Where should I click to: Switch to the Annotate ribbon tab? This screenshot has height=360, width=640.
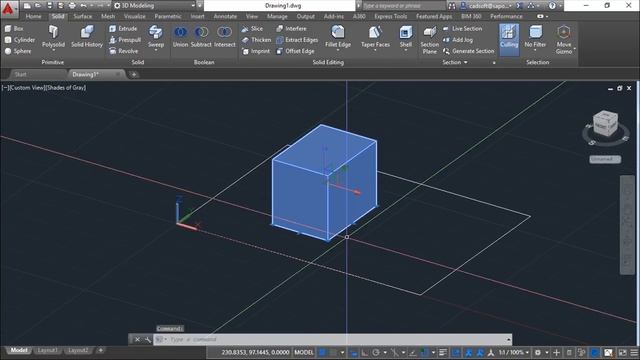click(x=225, y=16)
